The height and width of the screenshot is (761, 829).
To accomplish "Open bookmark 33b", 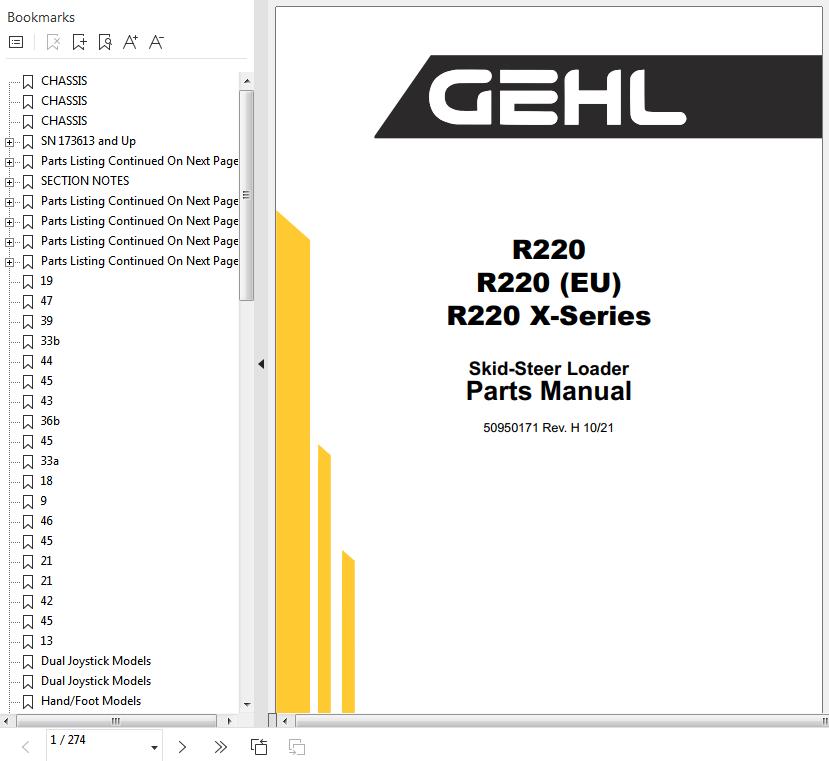I will click(x=50, y=341).
